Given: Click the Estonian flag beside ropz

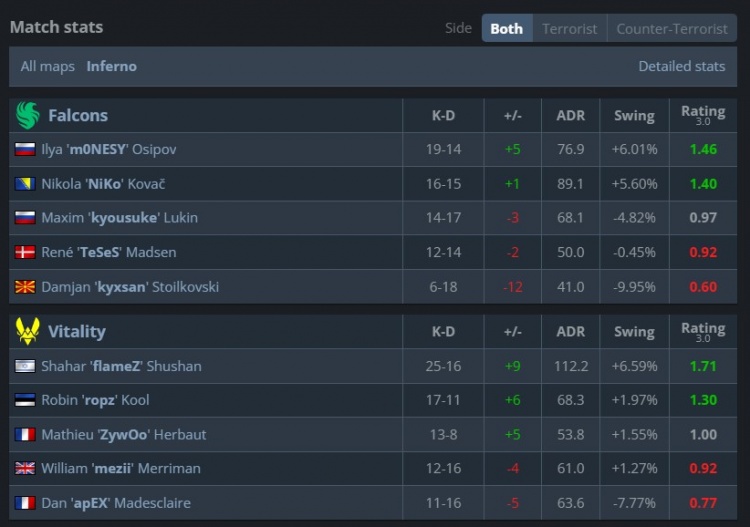Looking at the screenshot, I should point(25,401).
